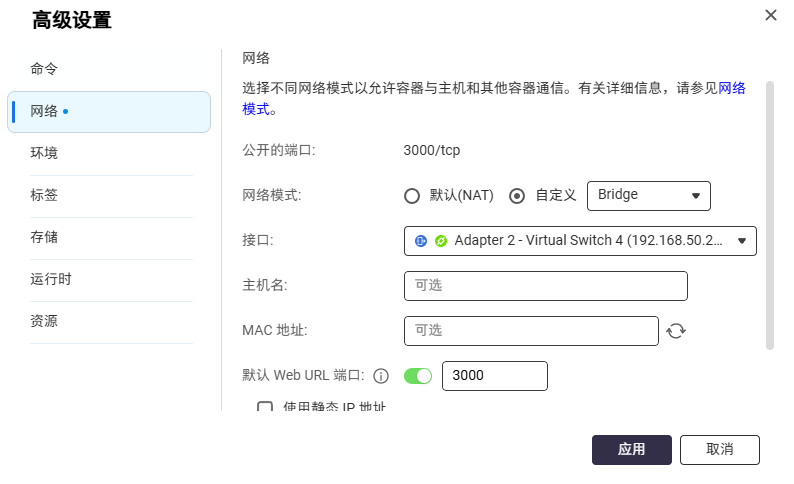Go to the 存储 section

pyautogui.click(x=44, y=237)
